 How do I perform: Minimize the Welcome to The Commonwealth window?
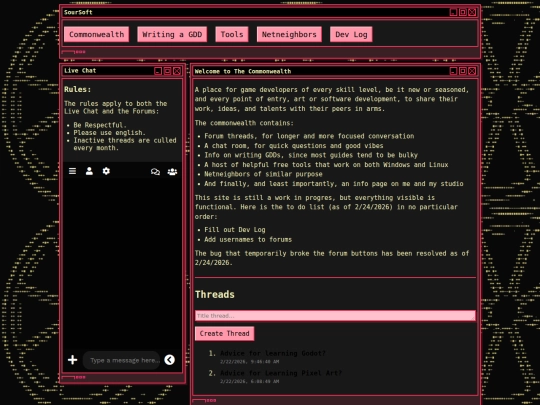tap(454, 71)
